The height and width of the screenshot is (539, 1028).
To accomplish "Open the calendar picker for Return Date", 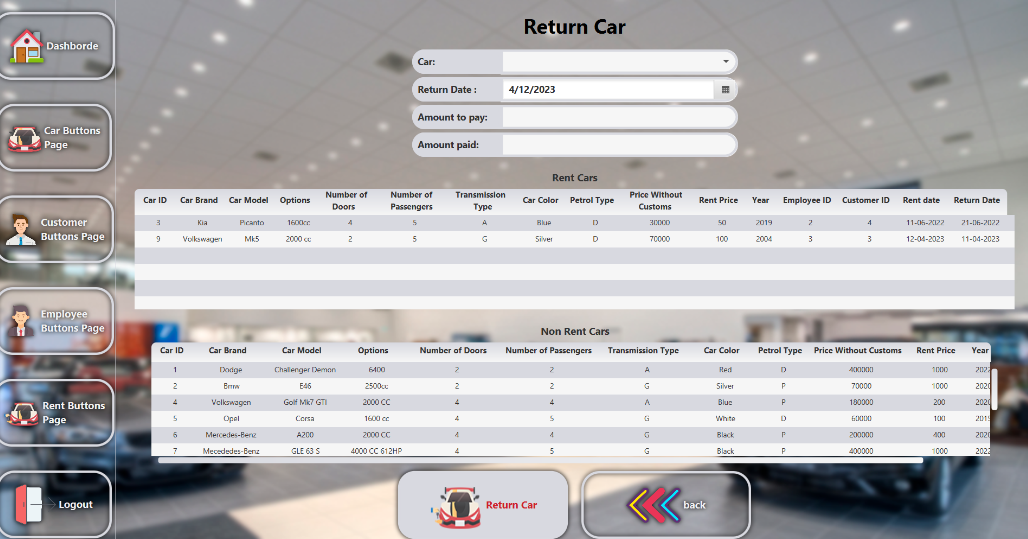I will [x=725, y=90].
